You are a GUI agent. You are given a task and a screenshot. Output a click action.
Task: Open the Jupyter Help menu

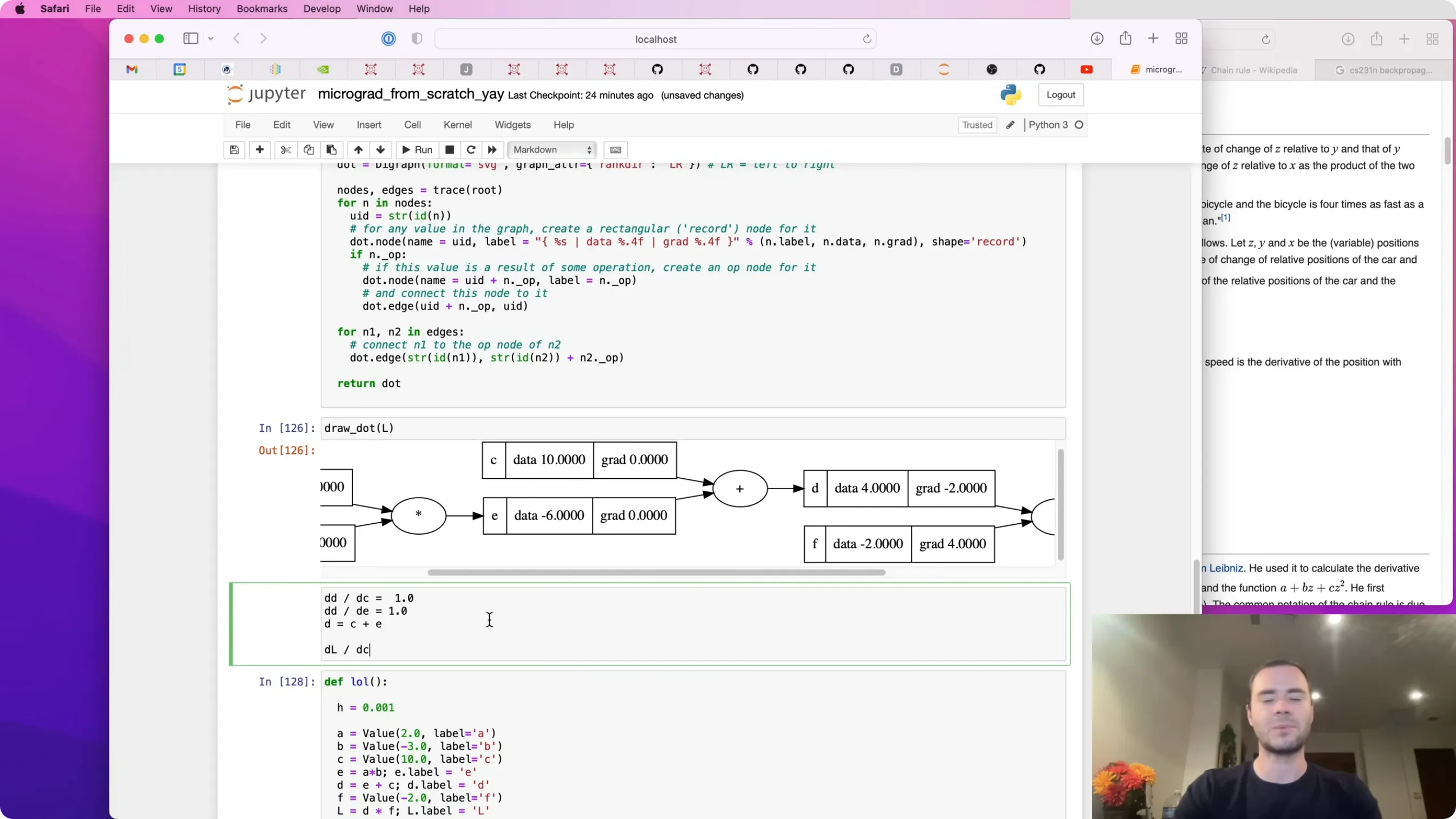(563, 125)
